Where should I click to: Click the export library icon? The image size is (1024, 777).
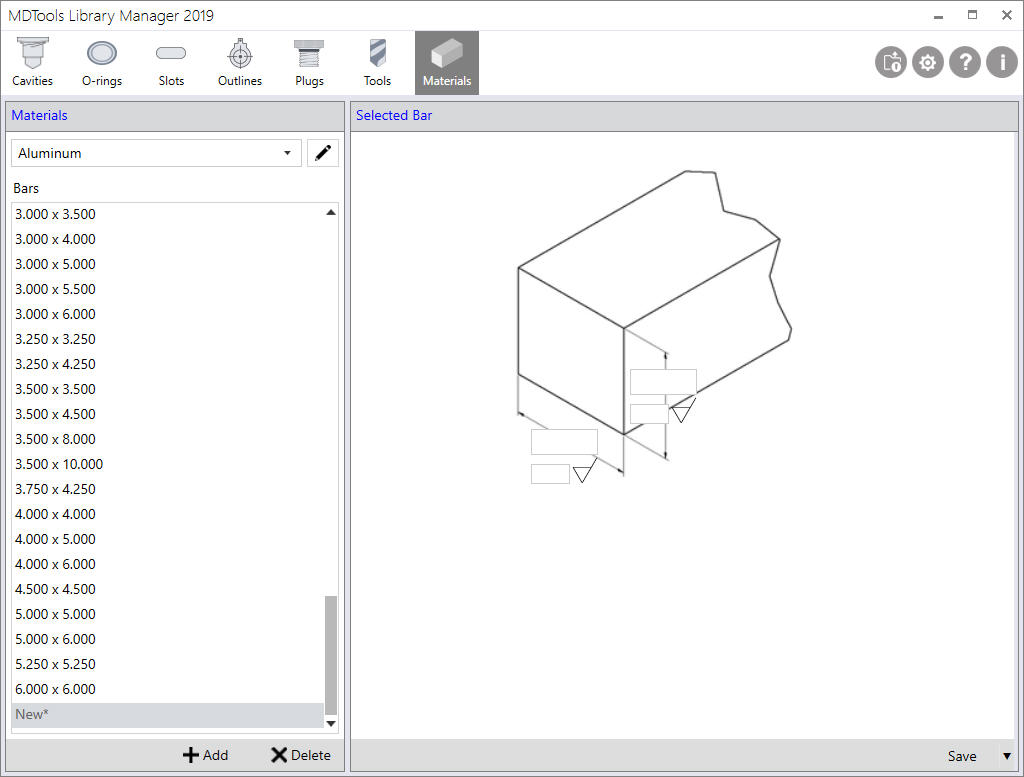[890, 62]
